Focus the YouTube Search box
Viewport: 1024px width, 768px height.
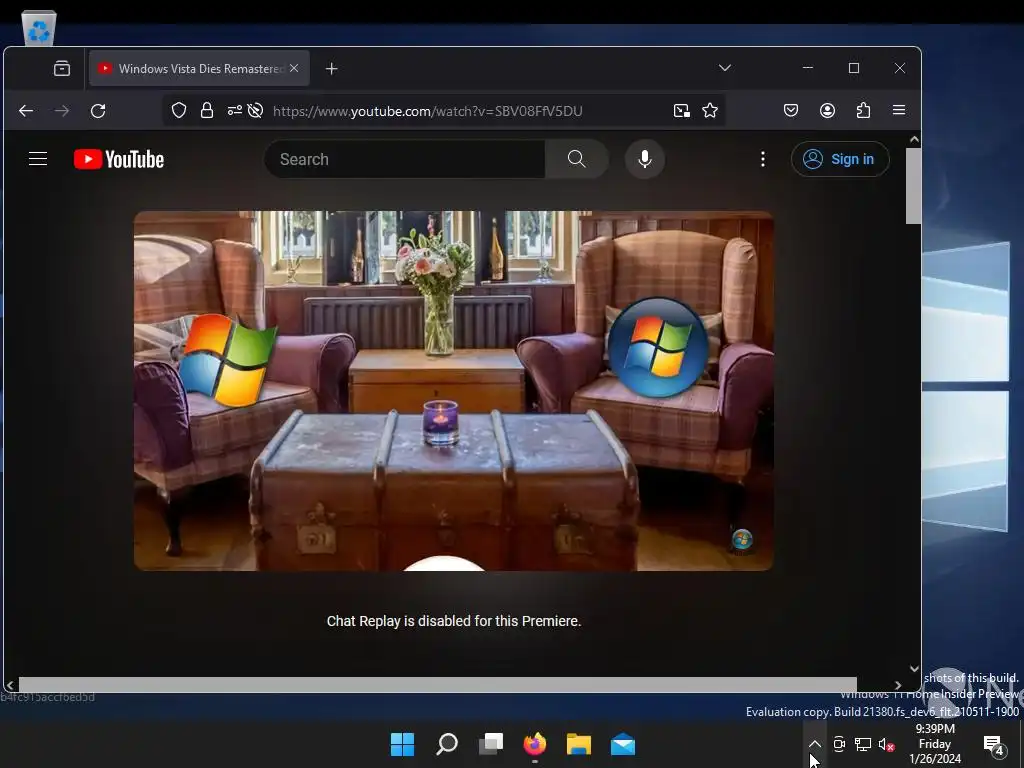(x=405, y=159)
